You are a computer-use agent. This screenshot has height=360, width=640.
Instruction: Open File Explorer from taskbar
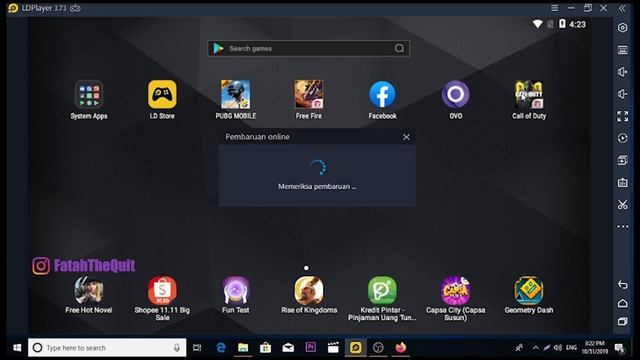point(243,348)
